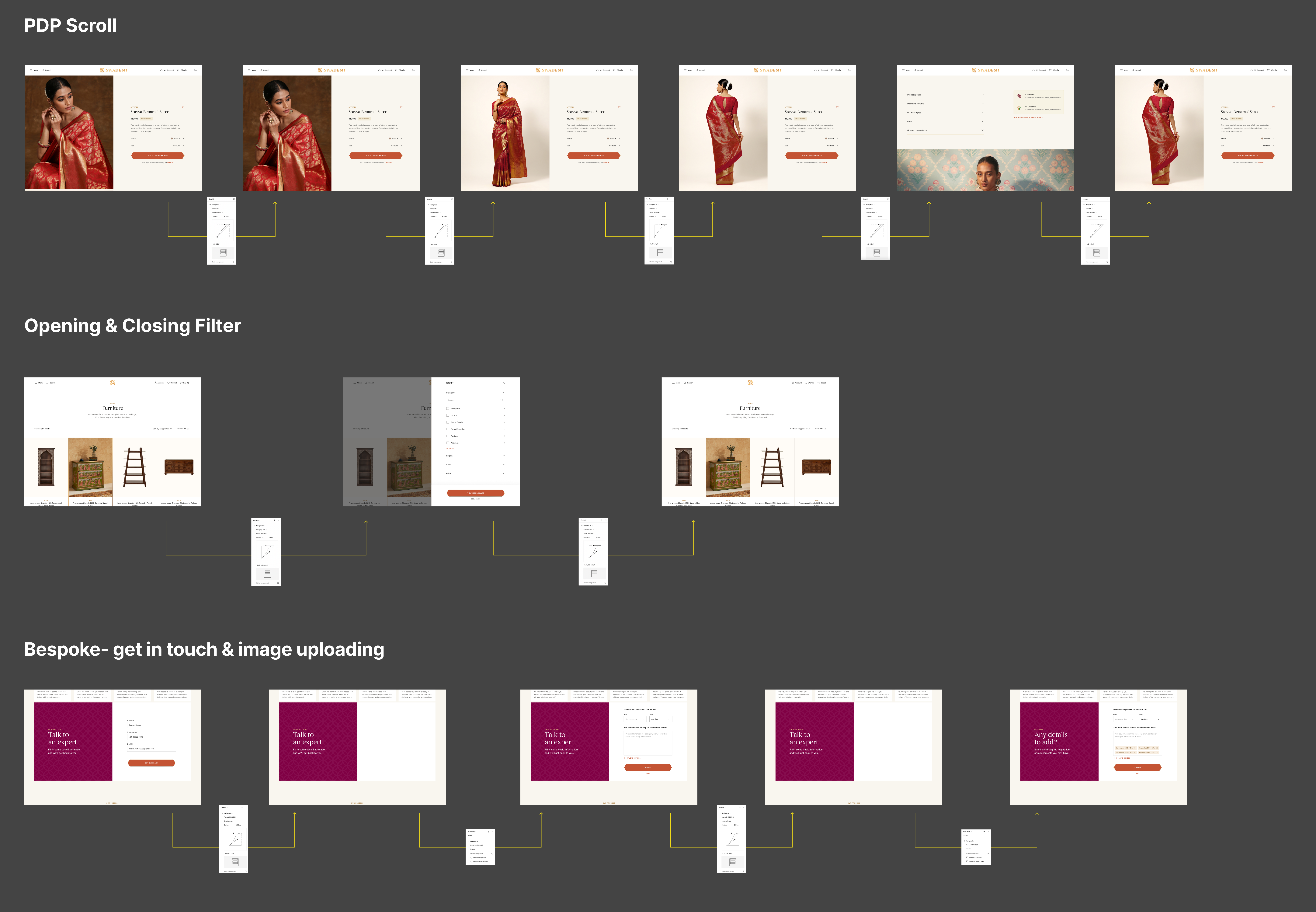Image resolution: width=1316 pixels, height=912 pixels.
Task: Click Wishlist heart in accordion PDP frame header
Action: click(x=1050, y=70)
